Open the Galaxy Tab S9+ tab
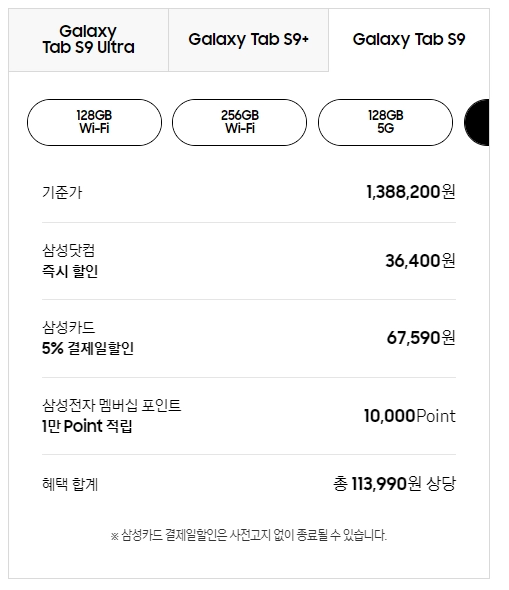This screenshot has height=590, width=509. click(248, 40)
